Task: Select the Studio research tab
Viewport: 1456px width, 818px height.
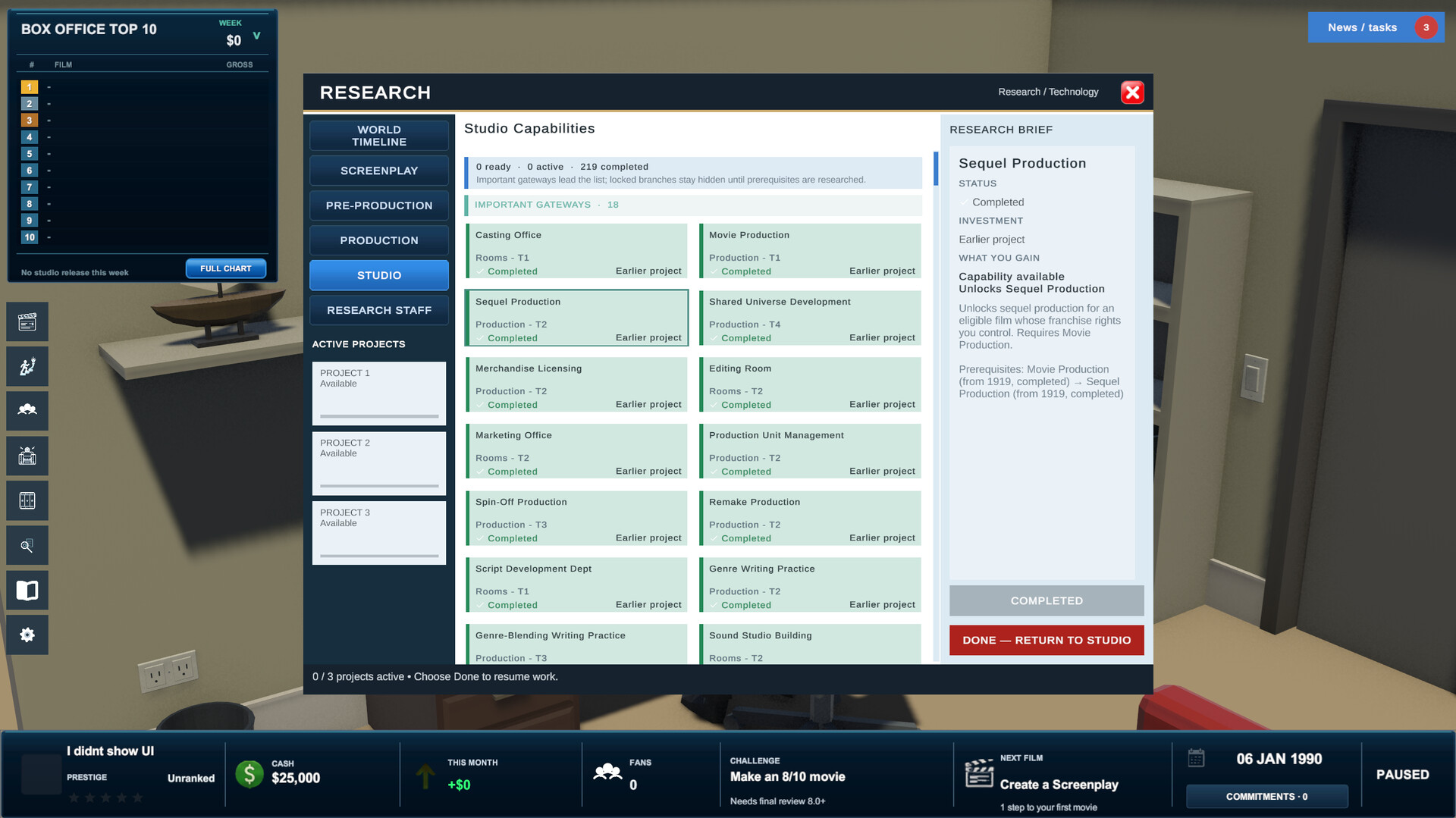Action: click(x=379, y=275)
